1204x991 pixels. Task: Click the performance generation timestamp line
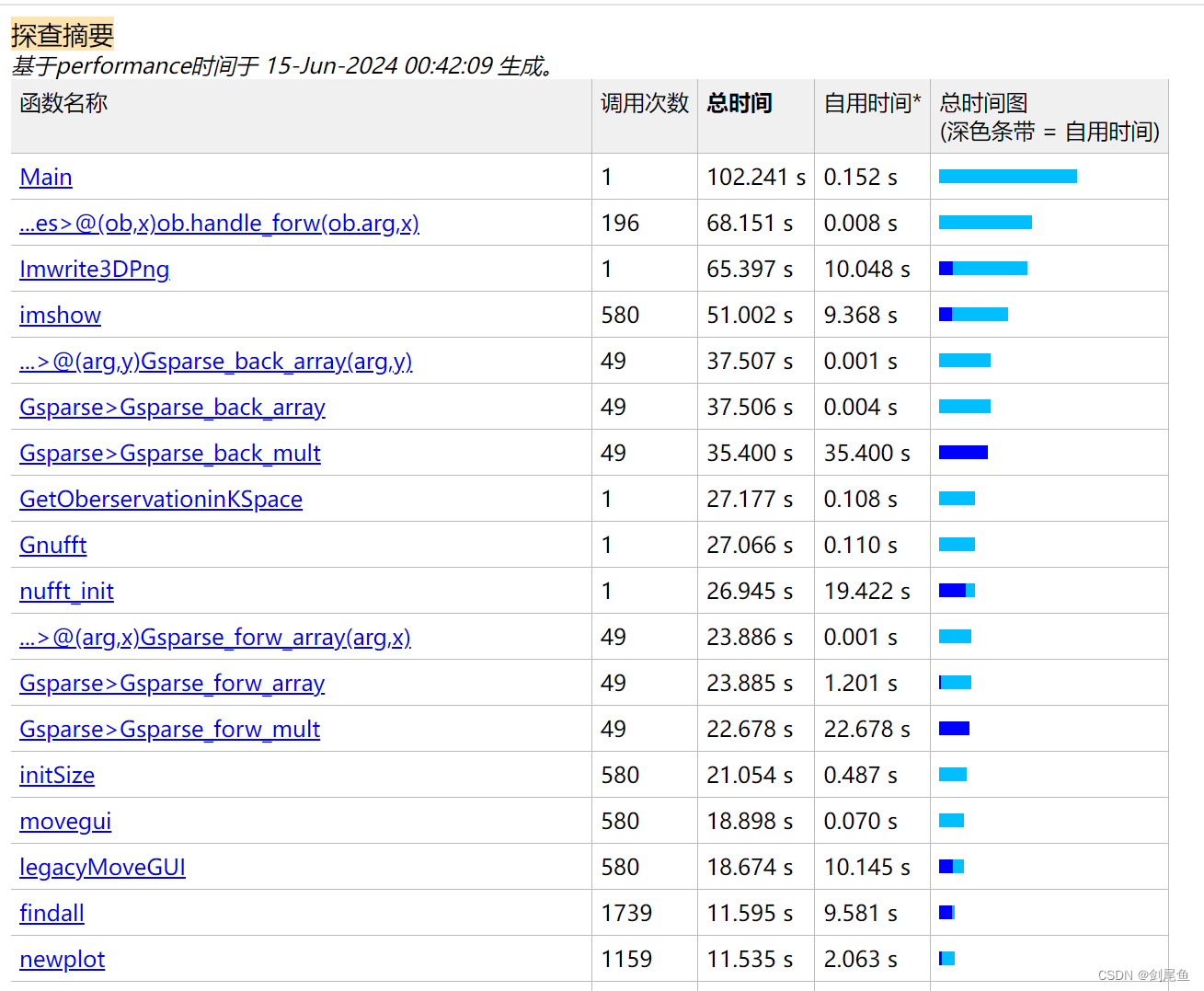tap(283, 66)
